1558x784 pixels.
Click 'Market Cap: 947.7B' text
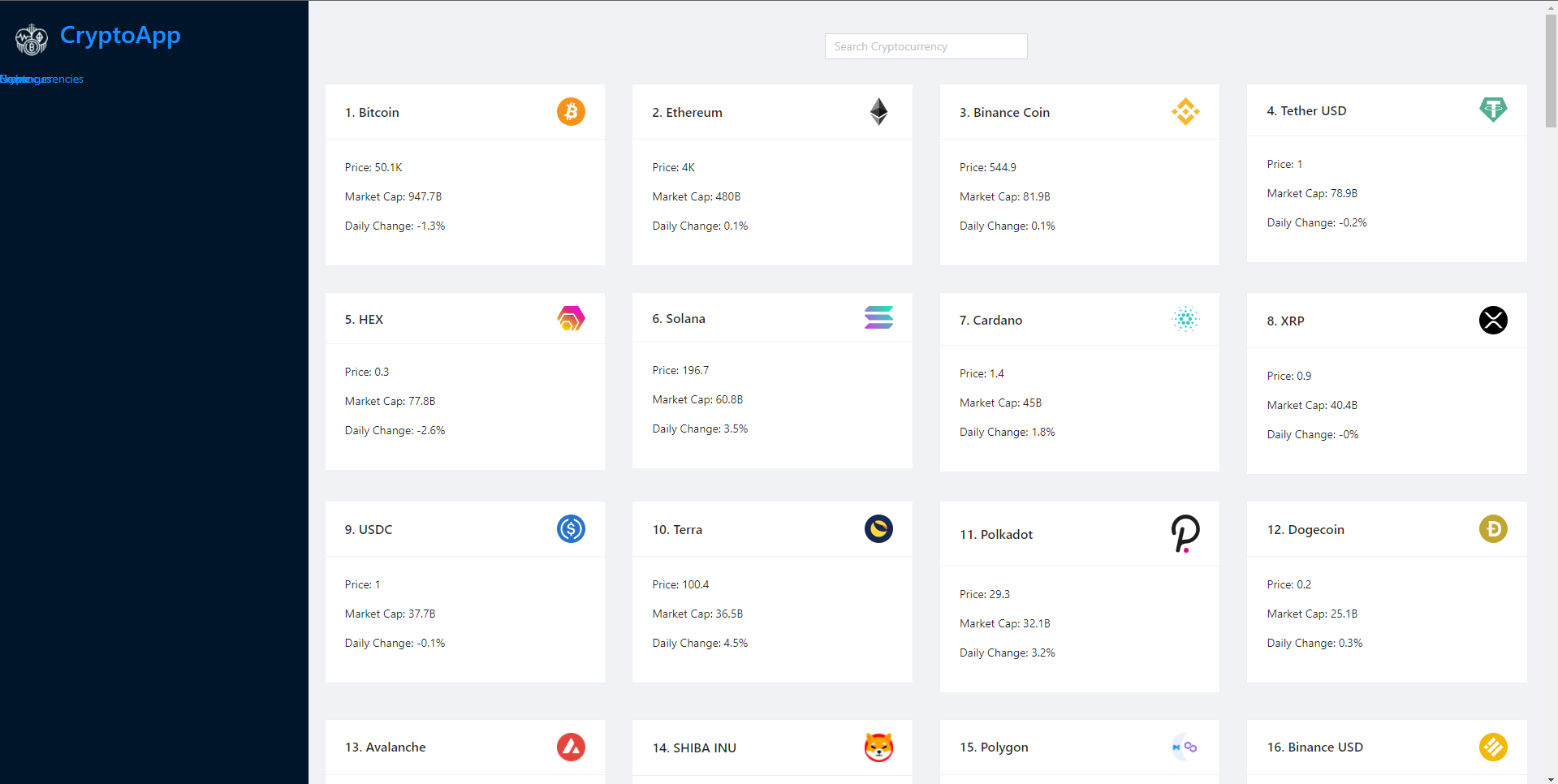pyautogui.click(x=393, y=196)
